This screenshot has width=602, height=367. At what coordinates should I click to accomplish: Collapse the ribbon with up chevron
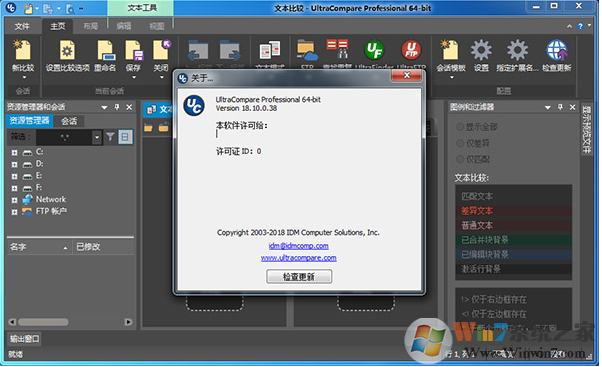tap(569, 26)
